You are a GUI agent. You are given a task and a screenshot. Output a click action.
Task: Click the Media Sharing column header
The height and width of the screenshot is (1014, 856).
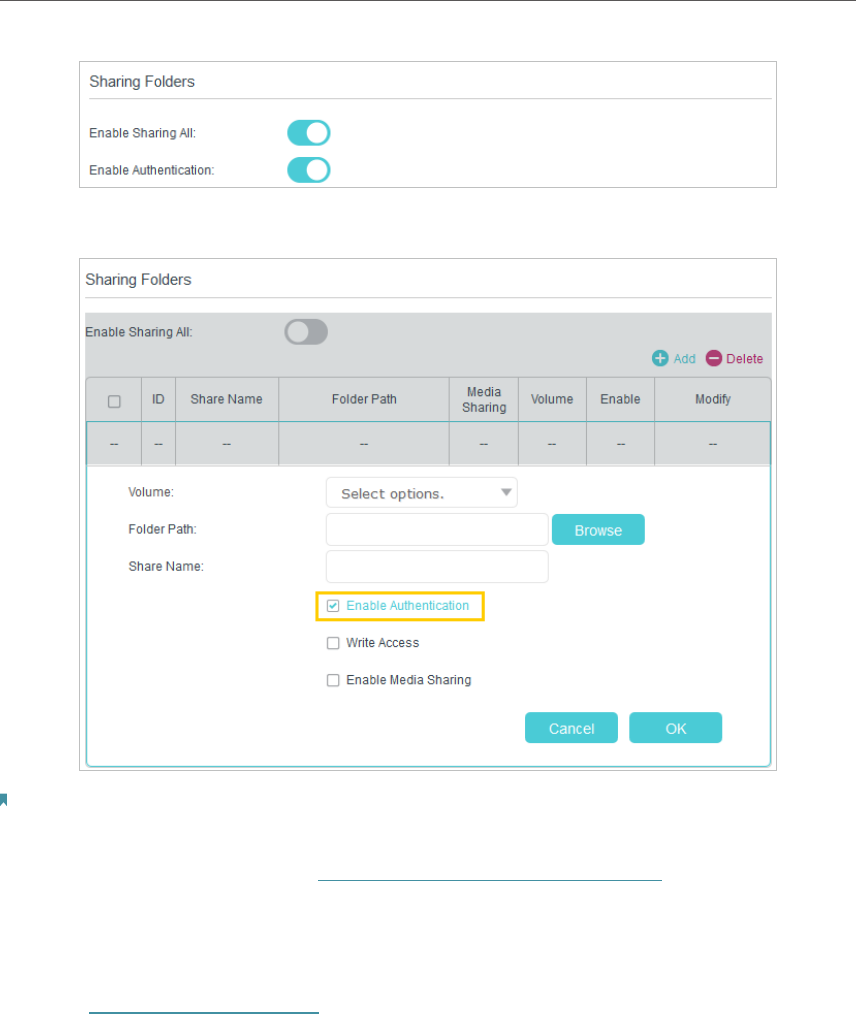point(484,400)
